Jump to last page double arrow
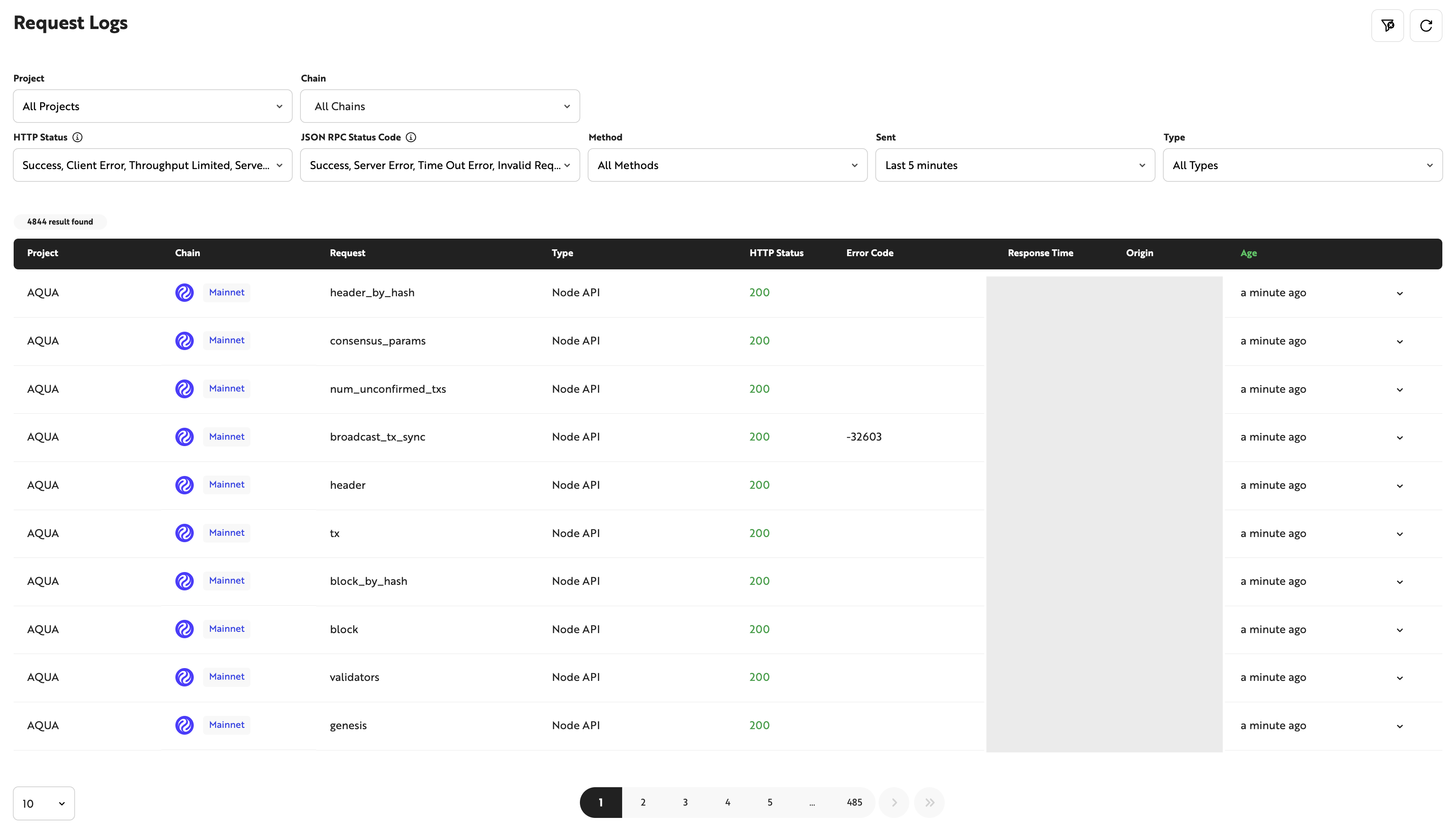This screenshot has height=835, width=1456. 929,802
